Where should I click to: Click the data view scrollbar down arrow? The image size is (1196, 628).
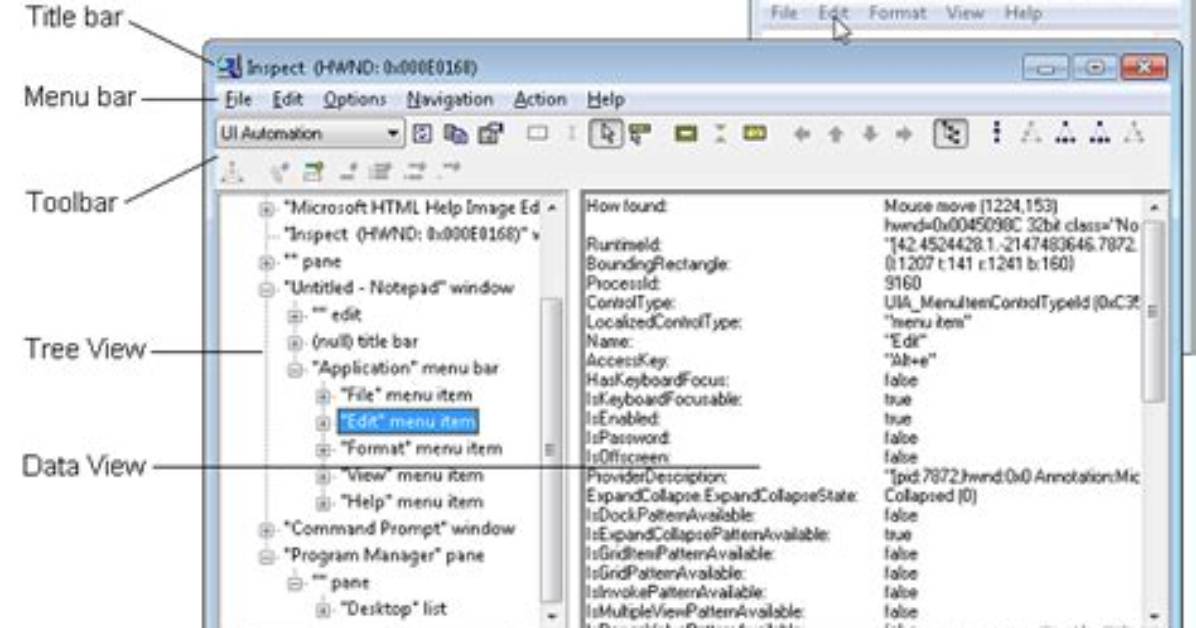coord(1154,615)
